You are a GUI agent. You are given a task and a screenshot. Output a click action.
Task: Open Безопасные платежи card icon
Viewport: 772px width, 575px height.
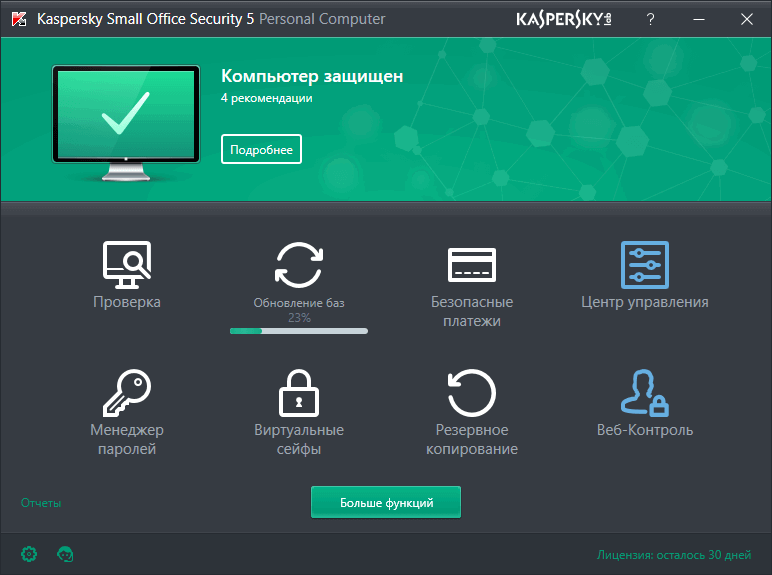472,264
